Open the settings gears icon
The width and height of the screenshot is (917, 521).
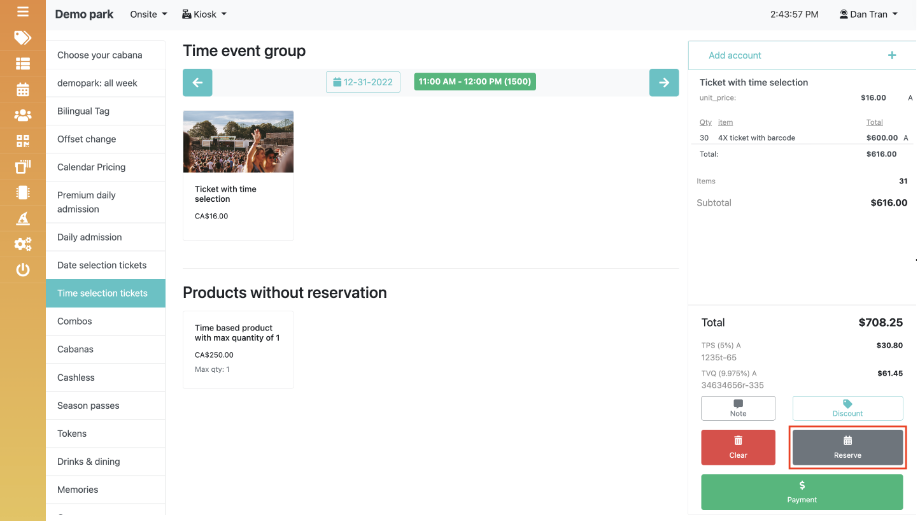tap(22, 244)
